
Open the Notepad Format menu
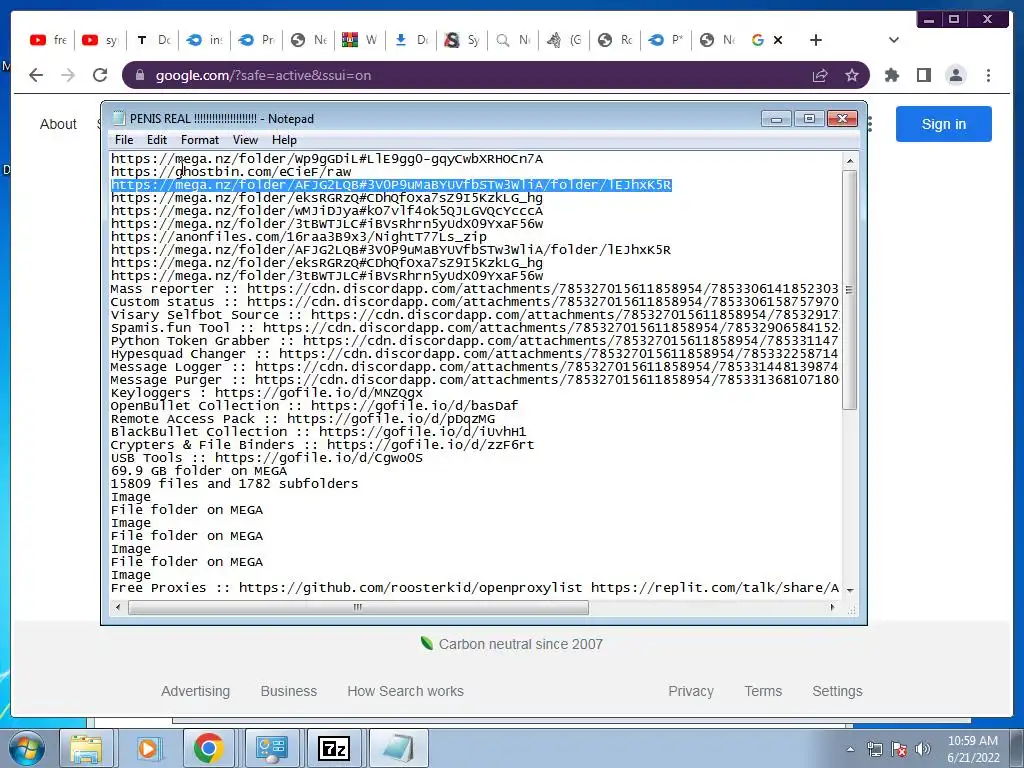(x=200, y=140)
